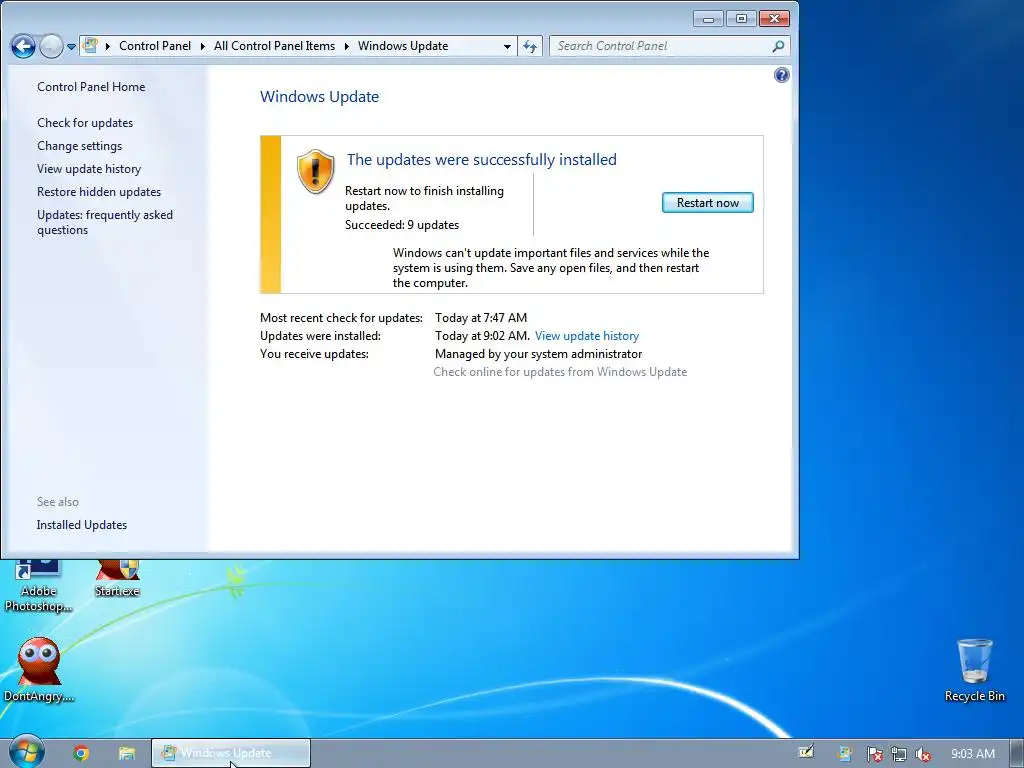Viewport: 1024px width, 768px height.
Task: Click the 9:03 AM taskbar clock
Action: click(972, 754)
